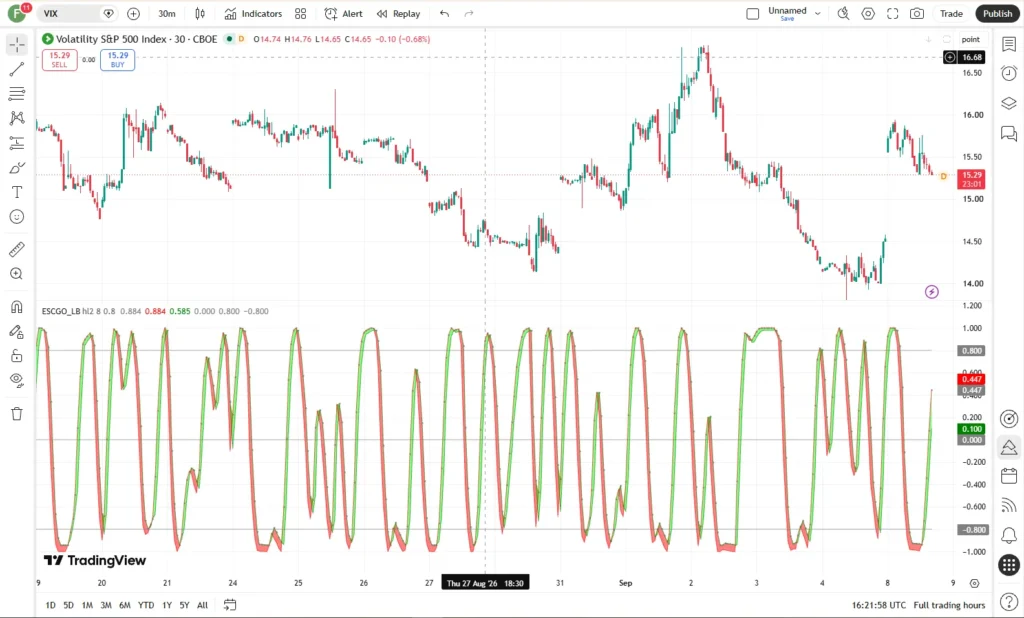Take a chart snapshot with camera
Viewport: 1024px width, 618px height.
(x=917, y=14)
